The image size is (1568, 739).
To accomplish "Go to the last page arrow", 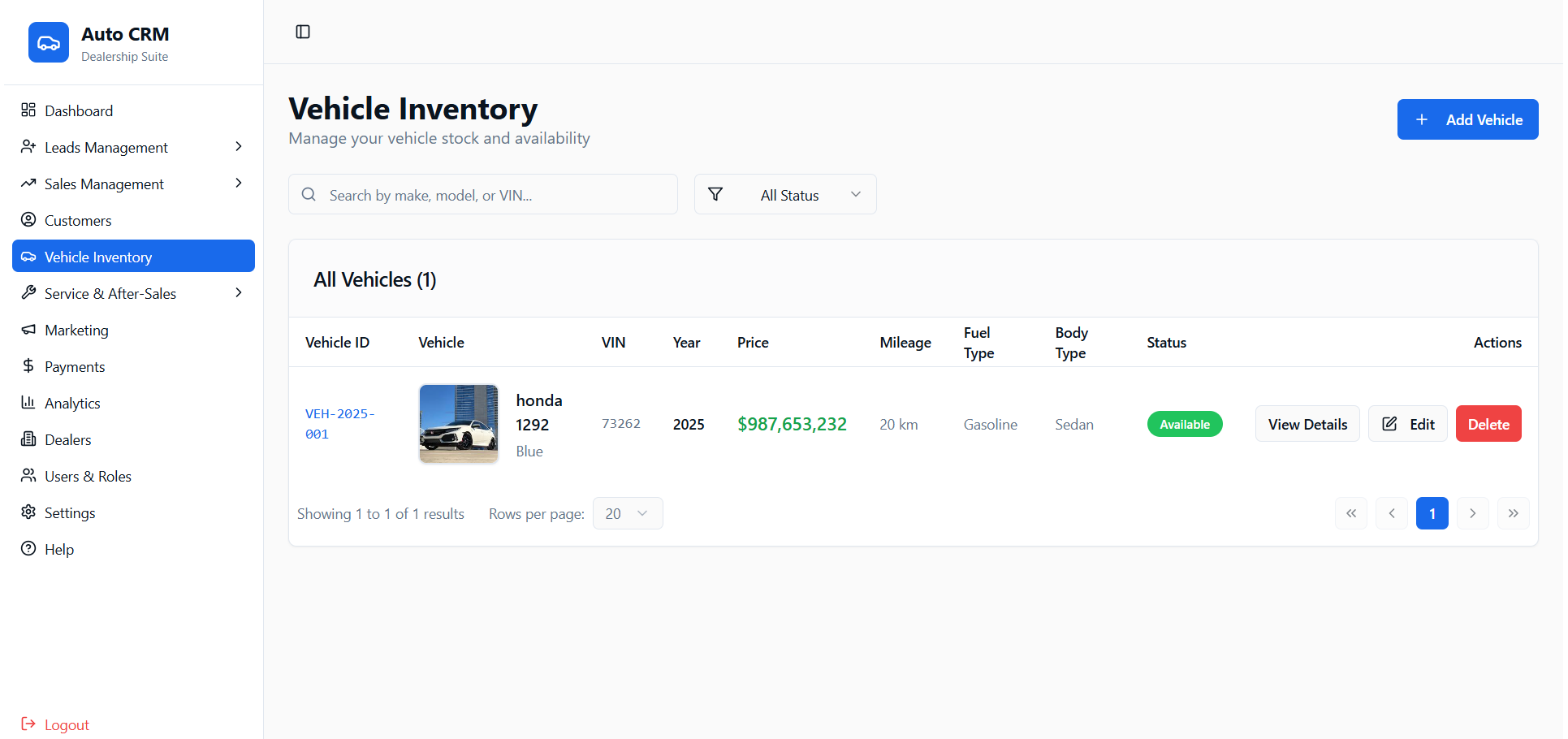I will 1513,513.
